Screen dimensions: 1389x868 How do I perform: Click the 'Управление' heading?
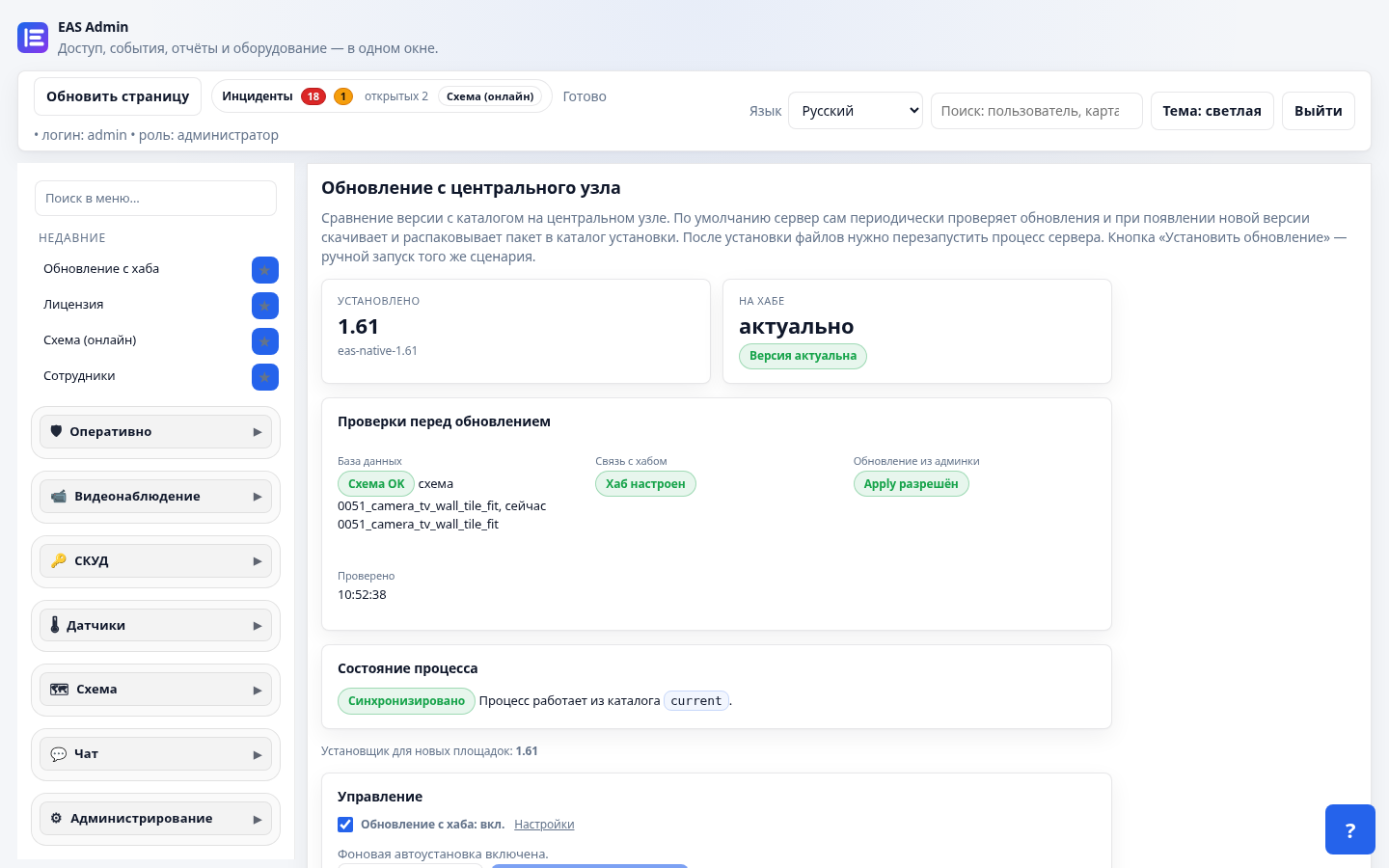[380, 797]
